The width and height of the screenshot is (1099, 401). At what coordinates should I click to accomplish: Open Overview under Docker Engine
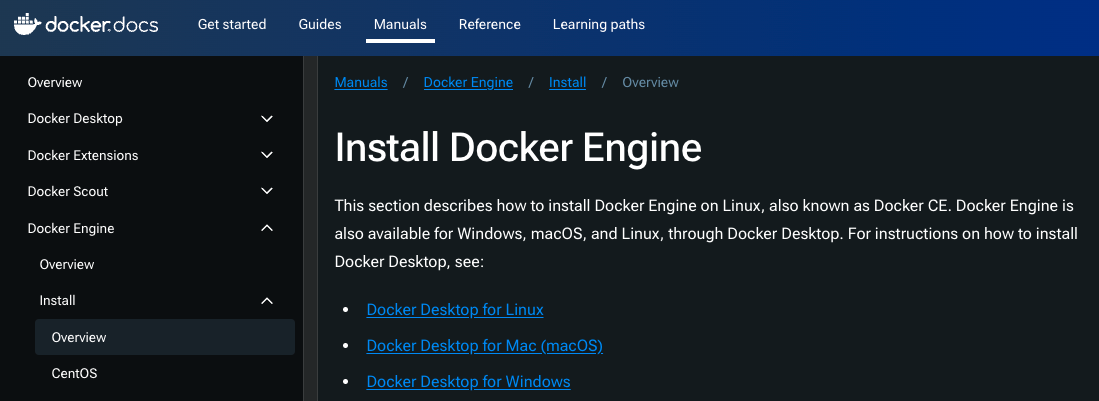(x=67, y=264)
